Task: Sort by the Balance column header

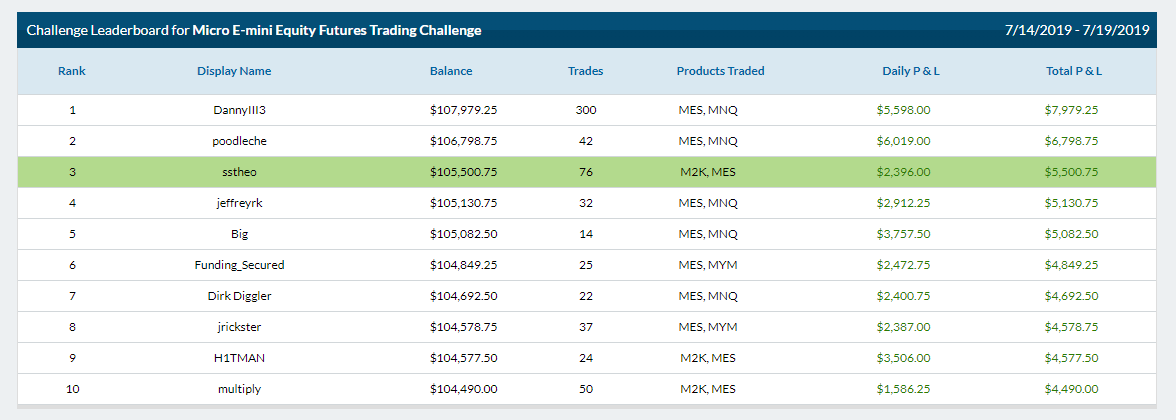Action: point(451,71)
